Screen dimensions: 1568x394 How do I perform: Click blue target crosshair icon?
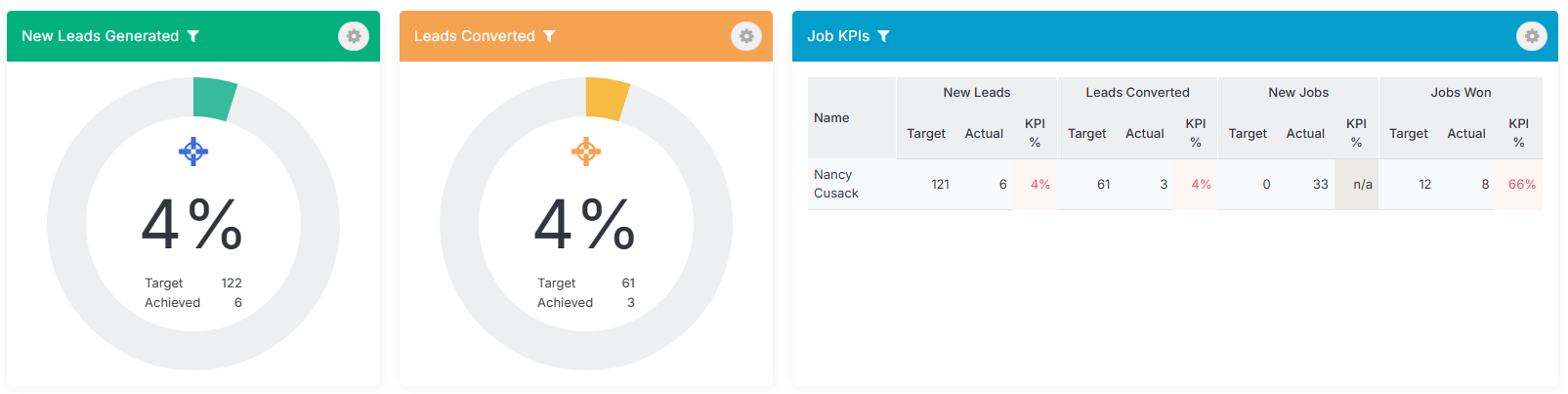point(193,152)
